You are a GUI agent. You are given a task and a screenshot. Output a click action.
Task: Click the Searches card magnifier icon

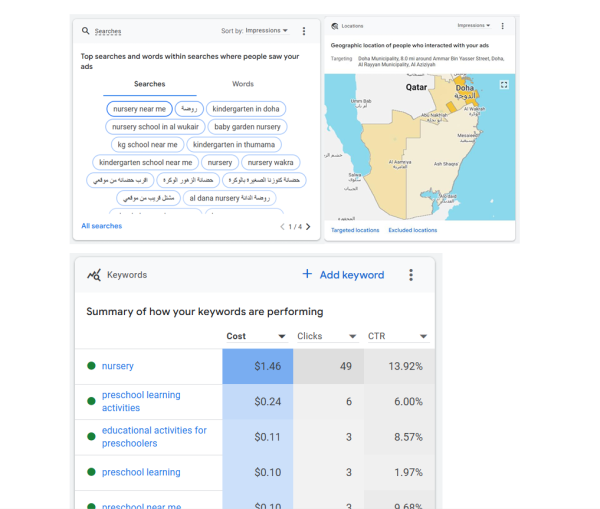click(85, 31)
